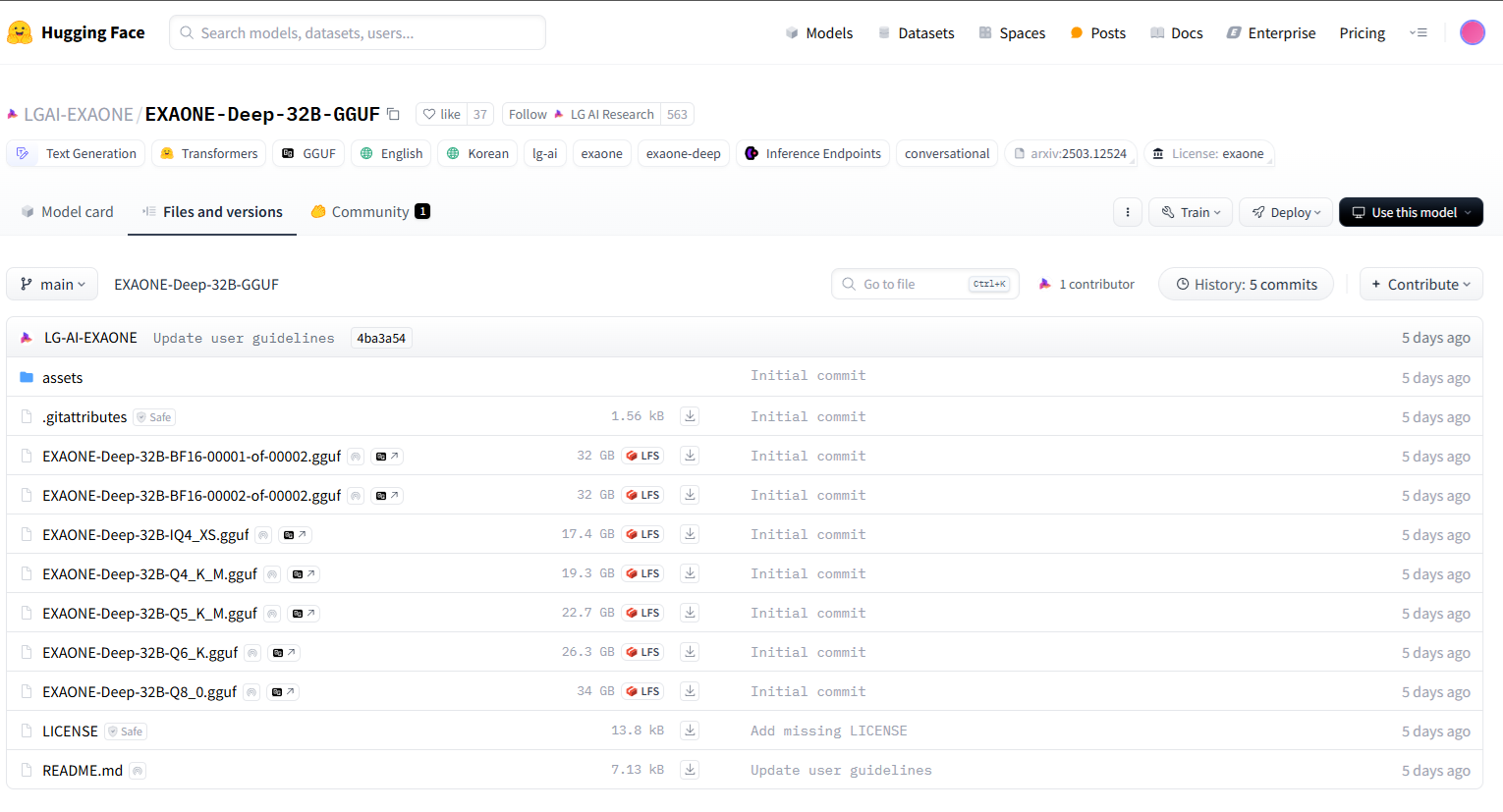Click the Hugging Face logo
Screen dimensions: 1503x812
click(76, 32)
